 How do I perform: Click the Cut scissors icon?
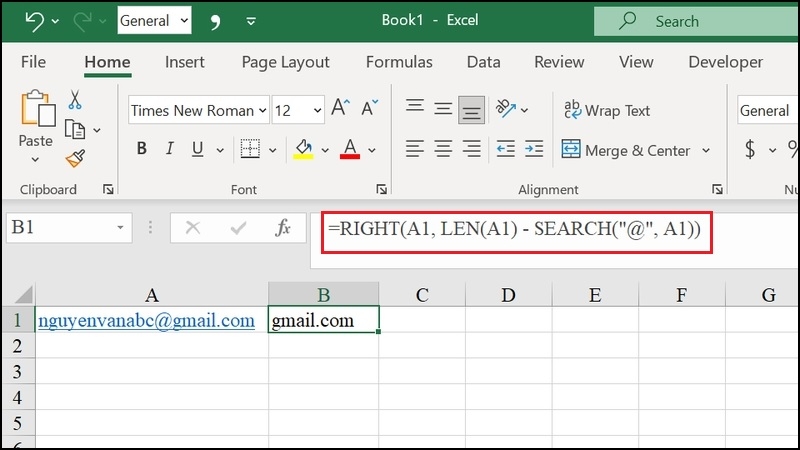75,99
